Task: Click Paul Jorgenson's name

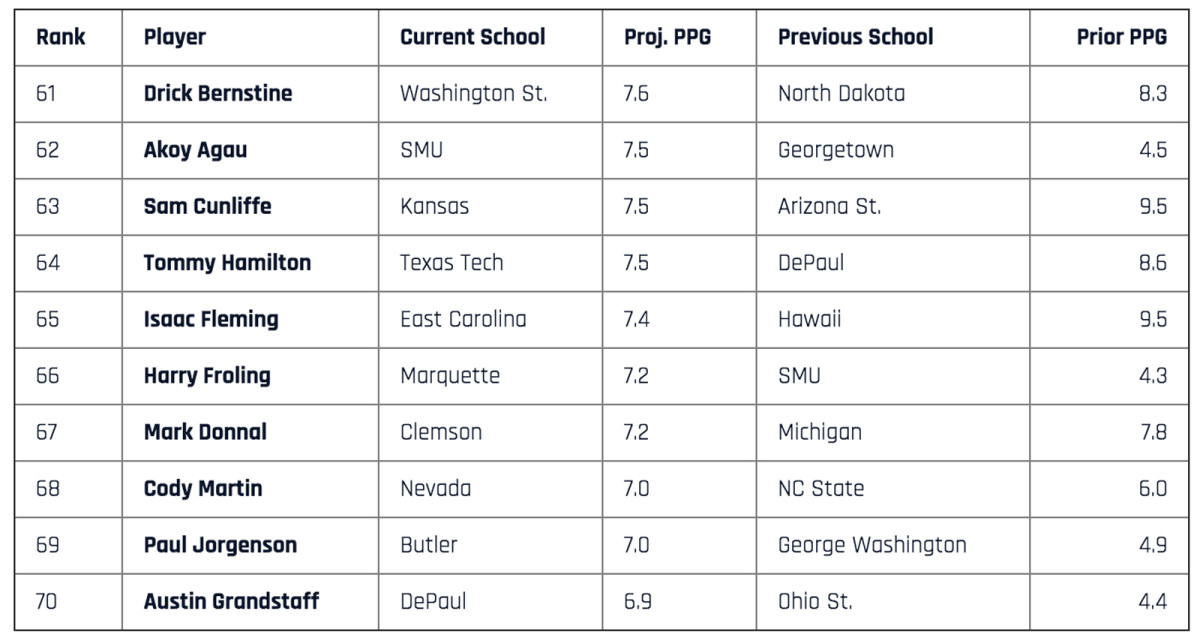Action: (x=220, y=545)
